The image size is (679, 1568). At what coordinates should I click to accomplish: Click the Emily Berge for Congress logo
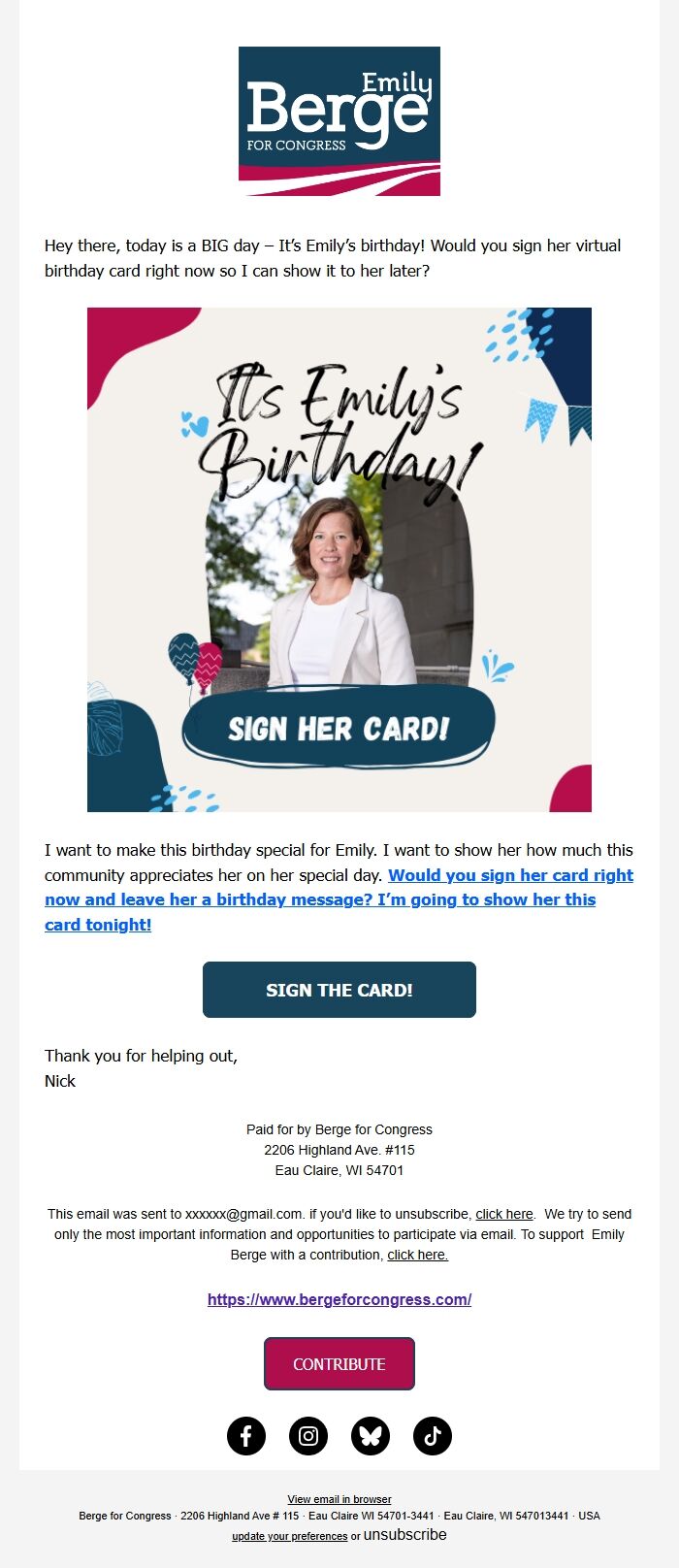pos(339,121)
